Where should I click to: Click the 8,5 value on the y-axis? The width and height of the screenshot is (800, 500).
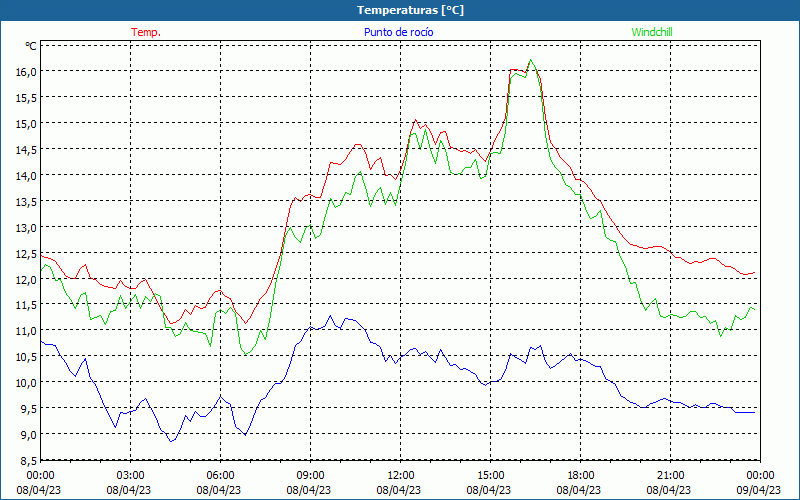(x=28, y=461)
